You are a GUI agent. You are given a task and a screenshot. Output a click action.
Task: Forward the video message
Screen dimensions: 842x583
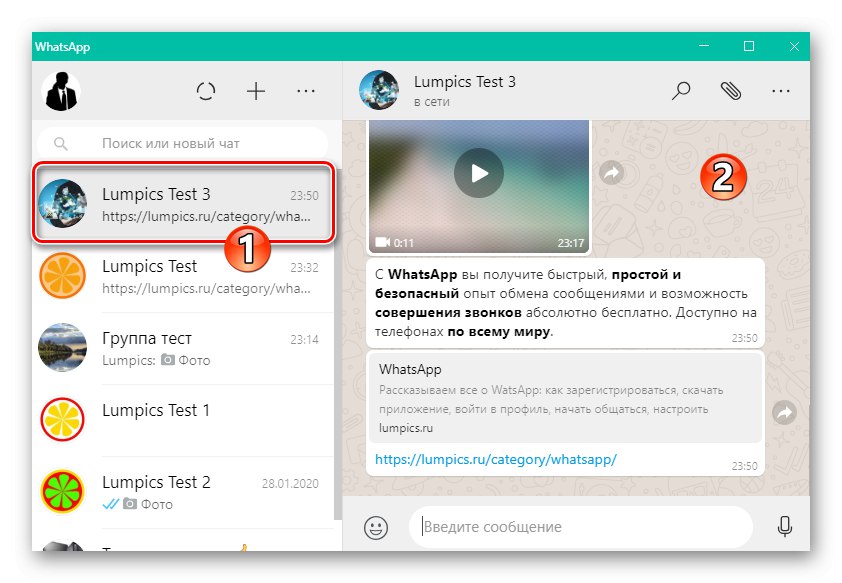612,172
